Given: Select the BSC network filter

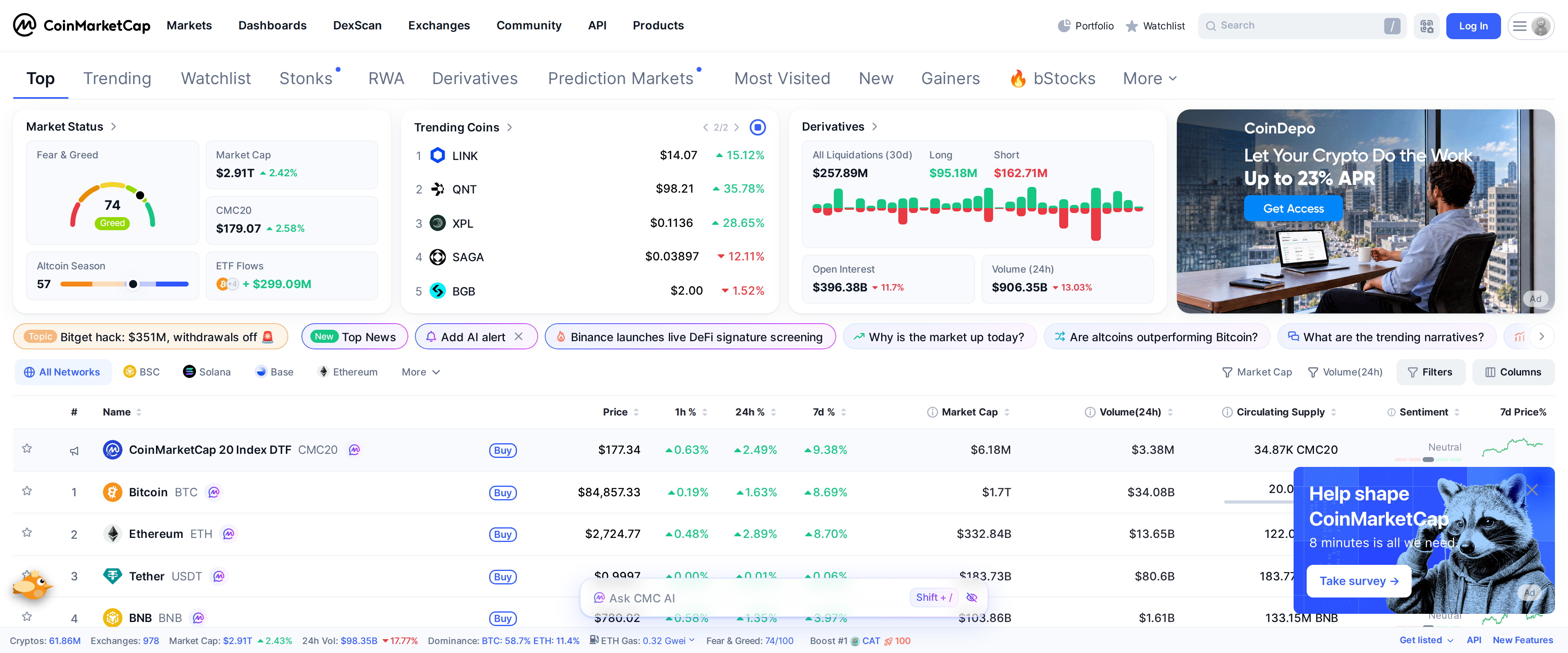Looking at the screenshot, I should pos(141,372).
